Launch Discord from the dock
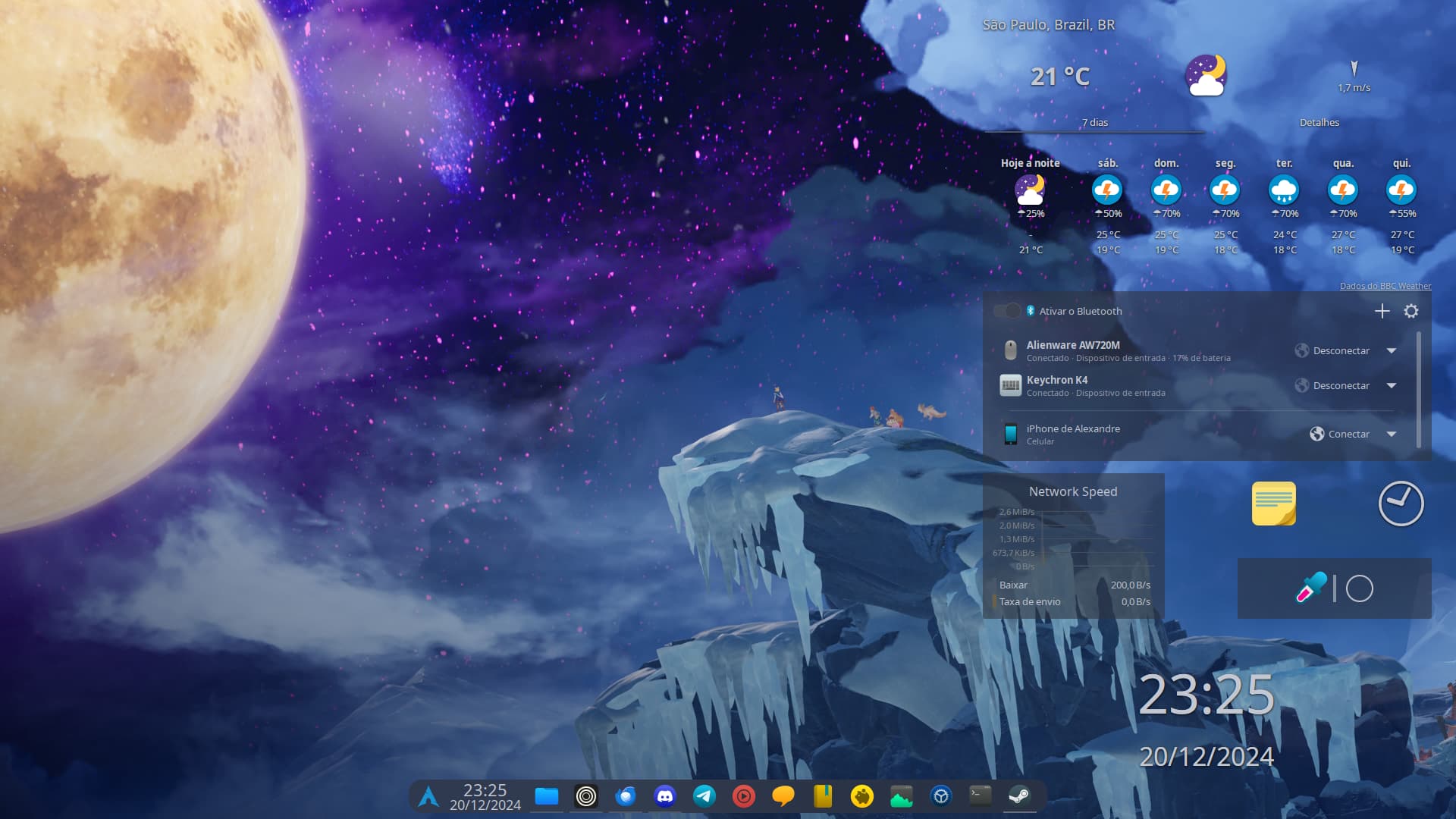 point(665,796)
